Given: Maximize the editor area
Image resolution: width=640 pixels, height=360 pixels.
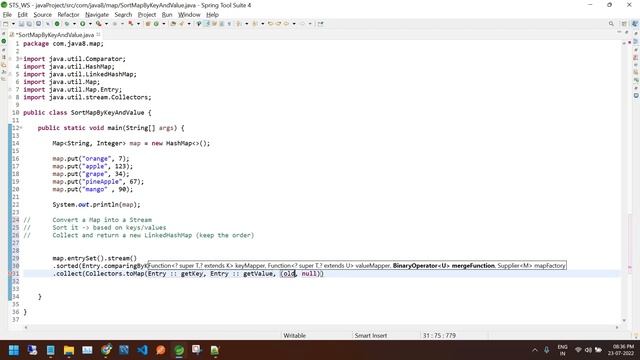Looking at the screenshot, I should [x=627, y=32].
